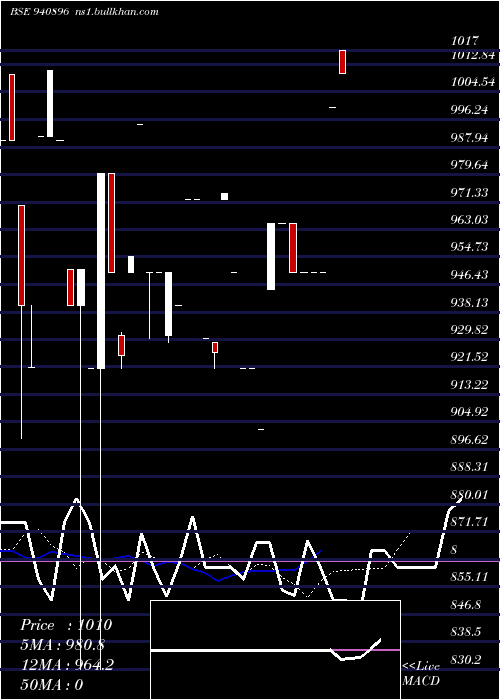Click the 971.33 price label

(469, 192)
